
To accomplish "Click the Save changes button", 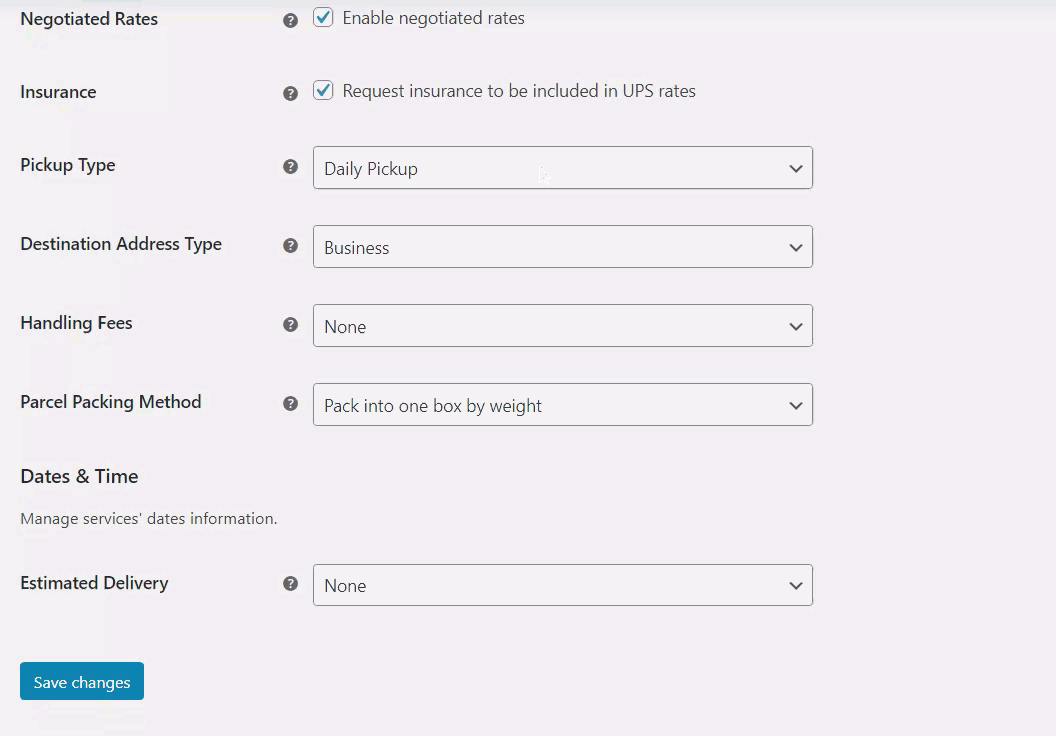I will coord(82,682).
